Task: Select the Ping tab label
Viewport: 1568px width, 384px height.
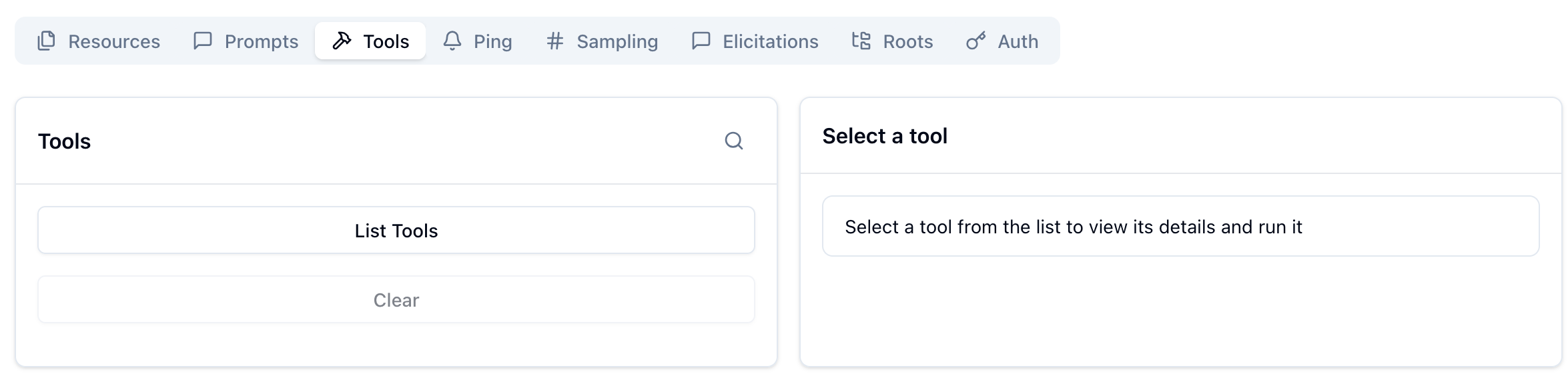Action: (492, 41)
